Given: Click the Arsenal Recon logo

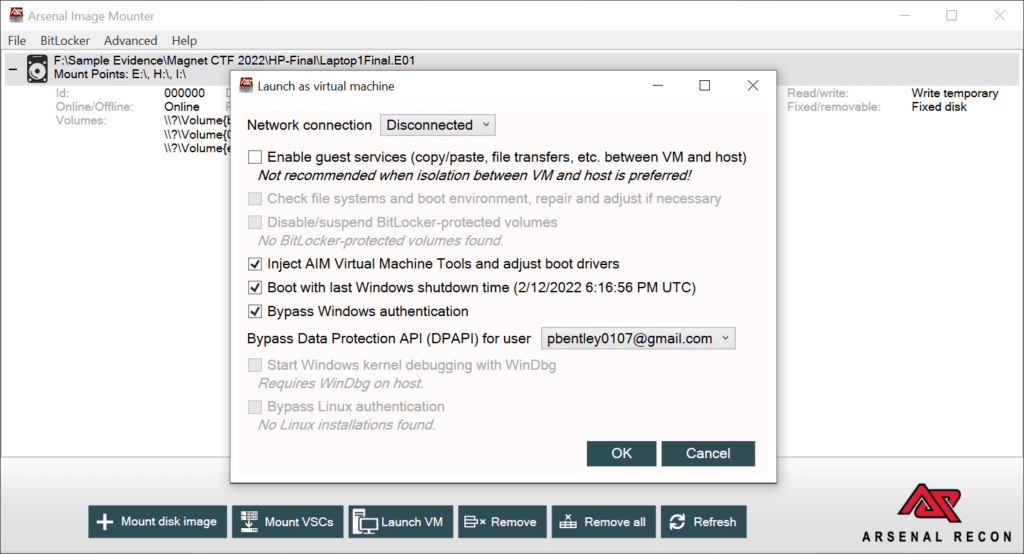Looking at the screenshot, I should (937, 513).
